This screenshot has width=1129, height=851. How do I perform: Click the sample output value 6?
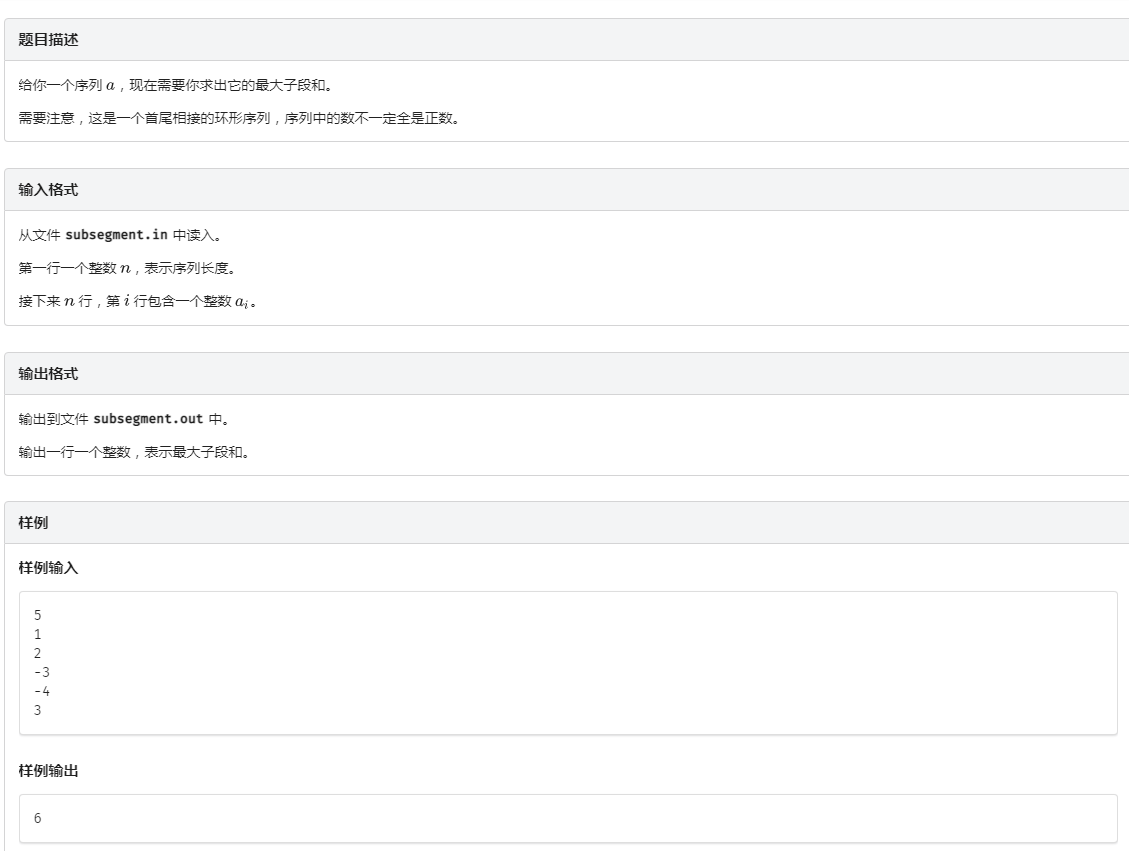pos(38,819)
